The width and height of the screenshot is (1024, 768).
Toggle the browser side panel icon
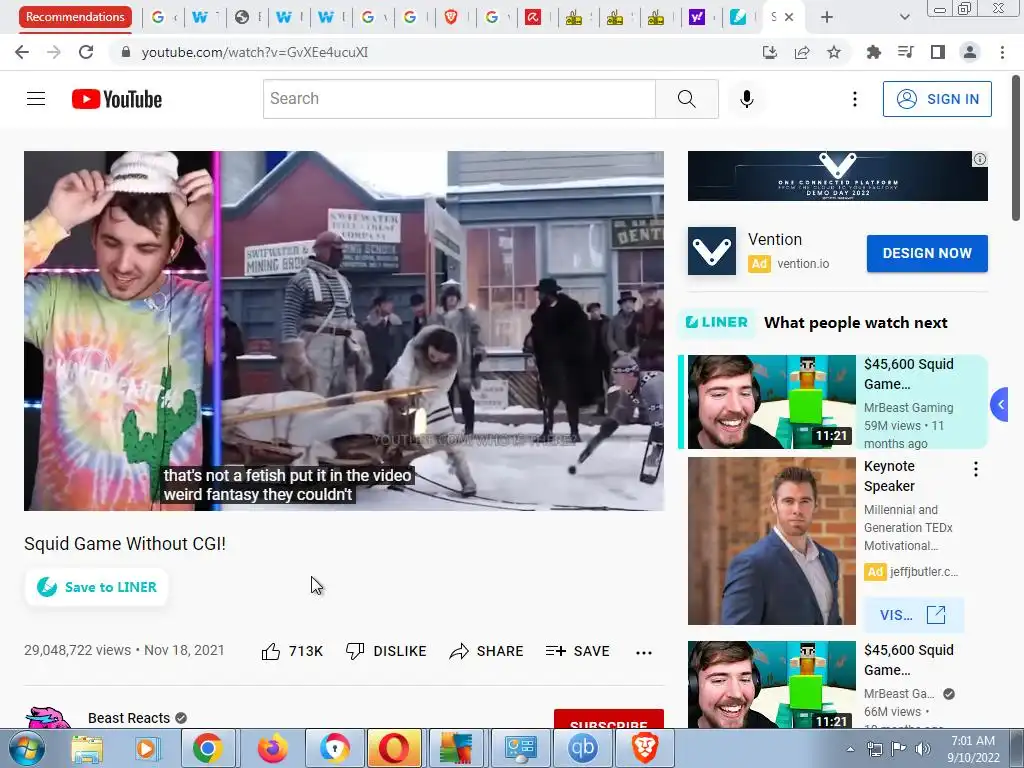(938, 52)
